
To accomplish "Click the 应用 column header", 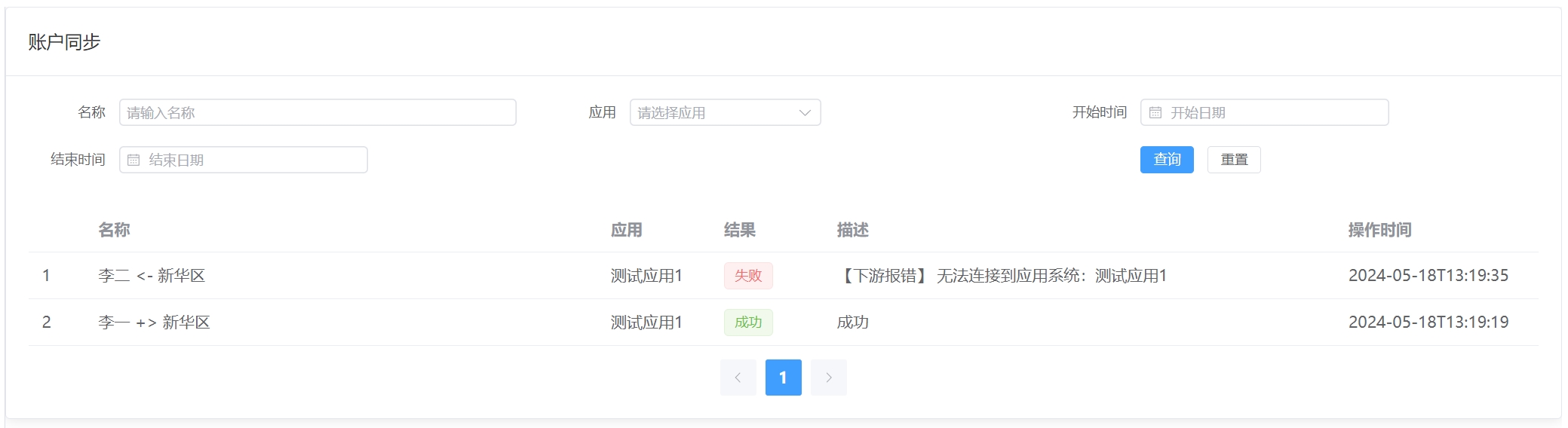I will point(627,230).
